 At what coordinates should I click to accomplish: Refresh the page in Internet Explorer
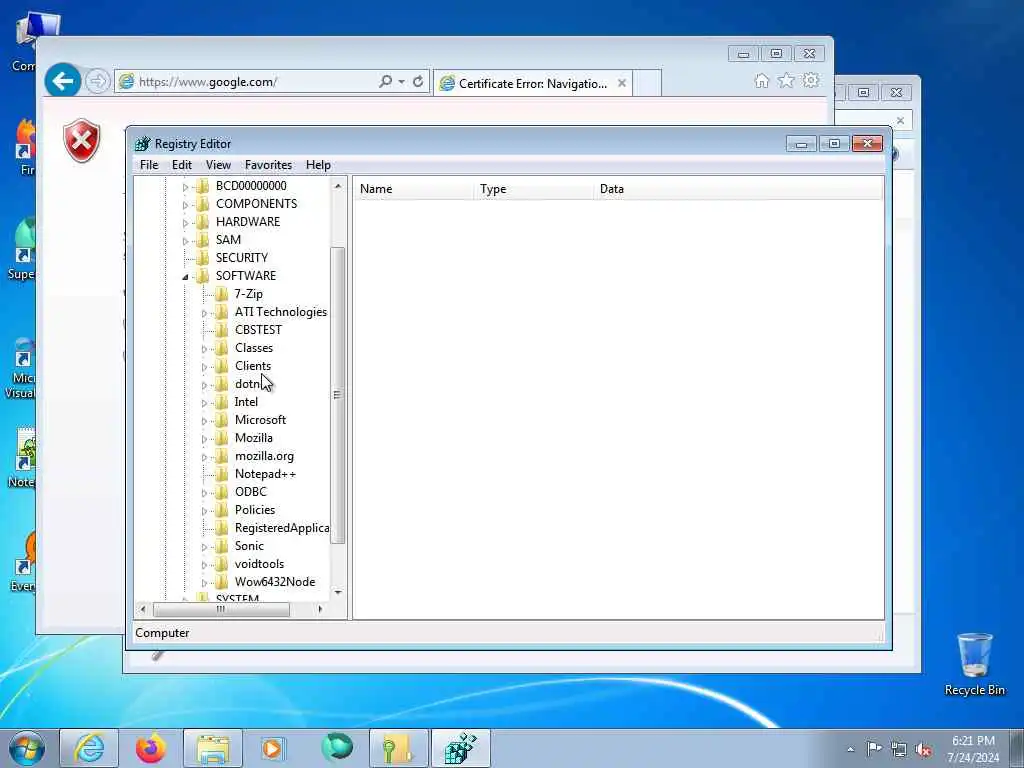pos(418,82)
